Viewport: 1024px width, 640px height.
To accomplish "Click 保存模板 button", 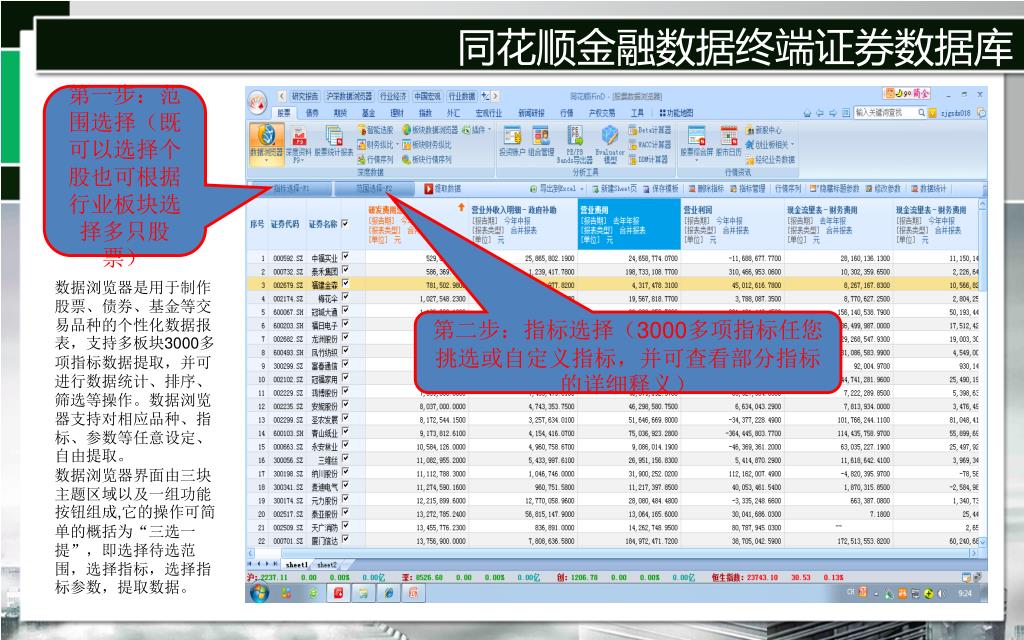I will point(660,189).
